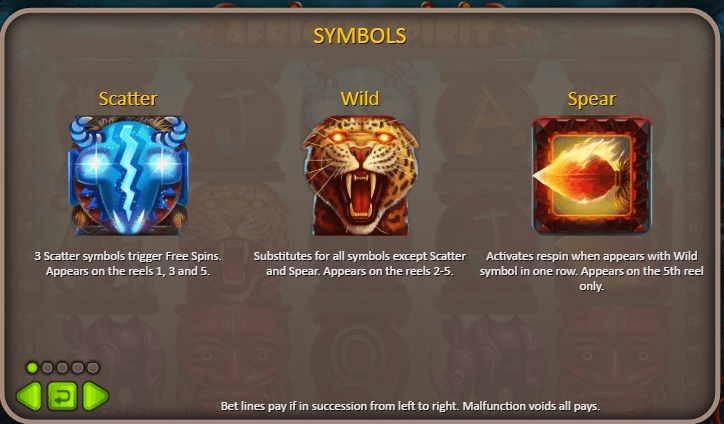The image size is (724, 424).
Task: Click the Scatter free spins description text
Action: coord(128,264)
